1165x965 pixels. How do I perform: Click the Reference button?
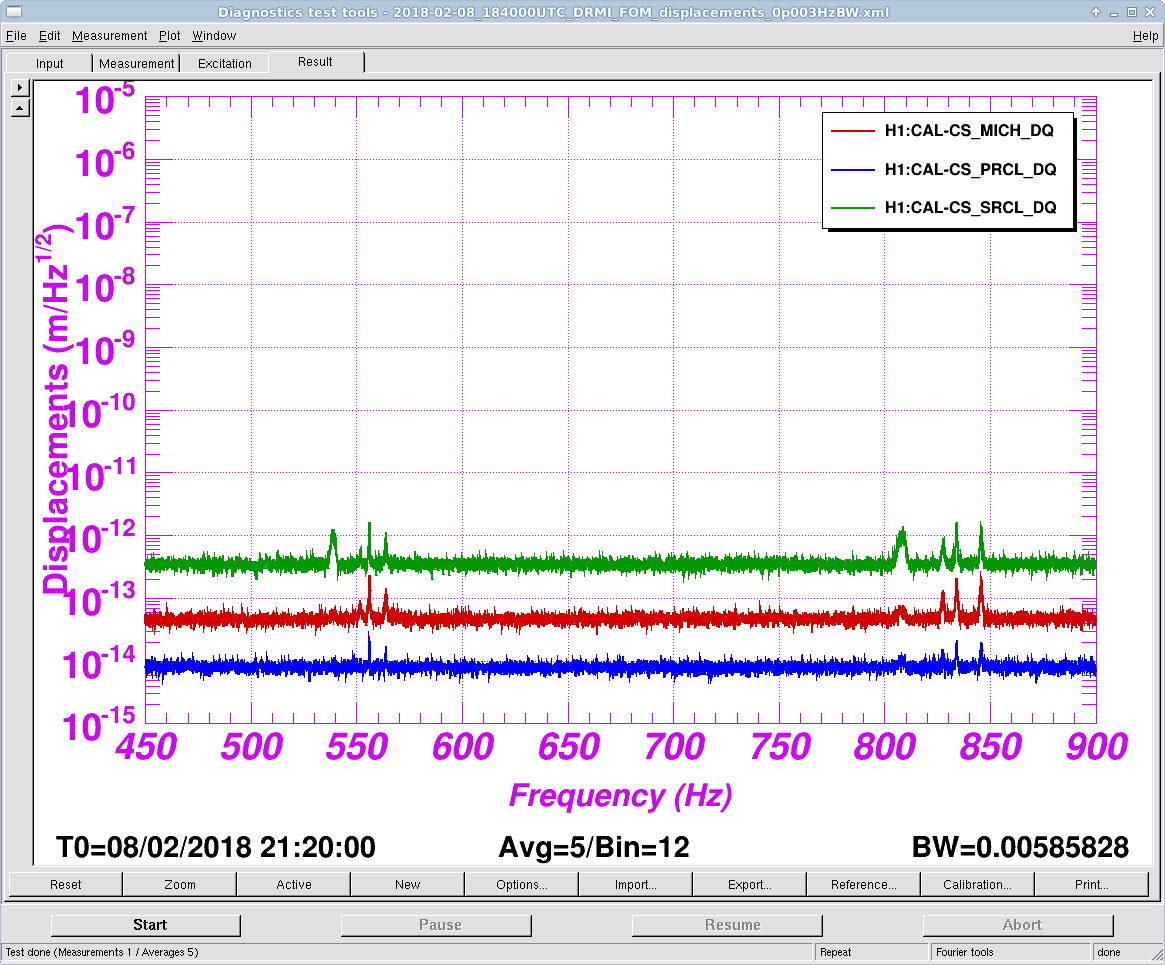pos(863,884)
